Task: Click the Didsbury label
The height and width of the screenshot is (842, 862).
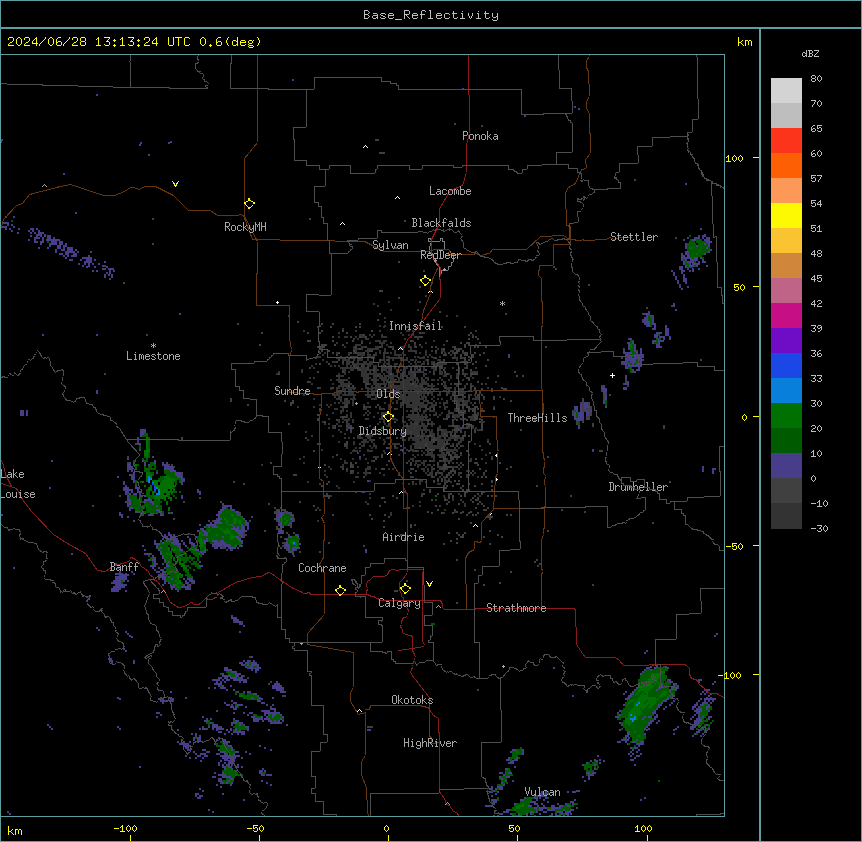Action: [x=383, y=431]
